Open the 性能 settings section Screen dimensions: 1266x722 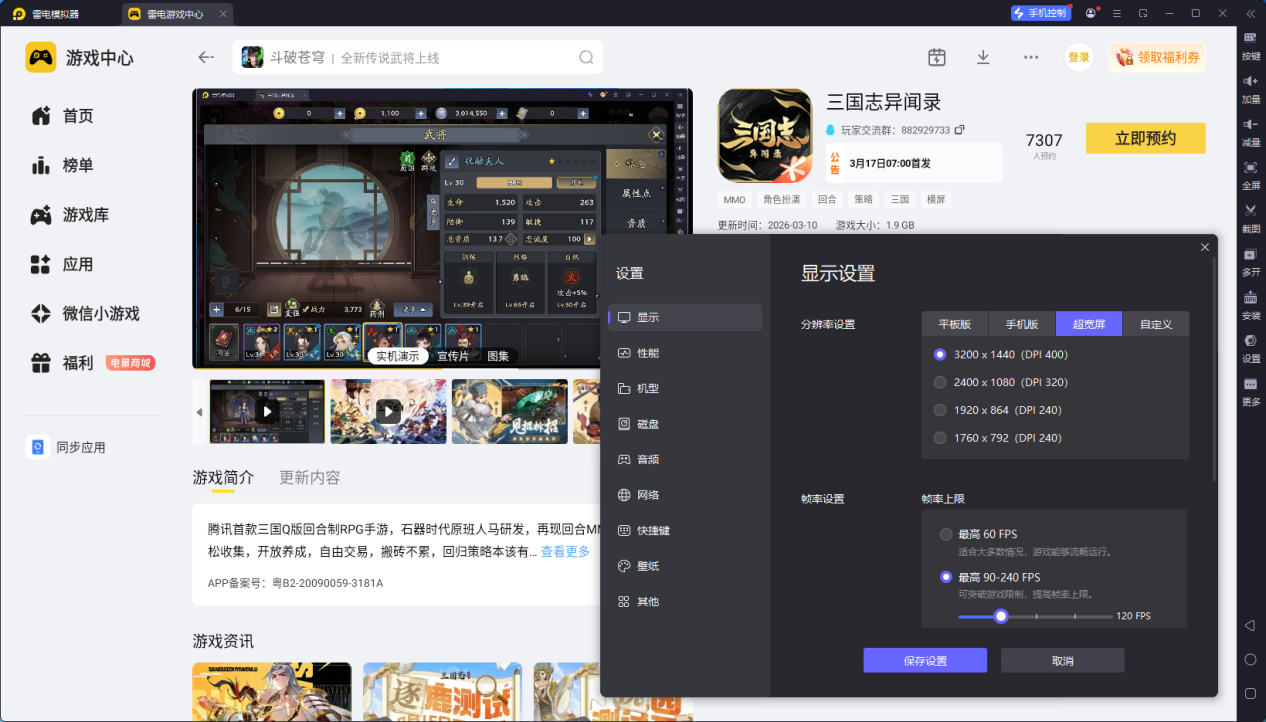click(648, 353)
